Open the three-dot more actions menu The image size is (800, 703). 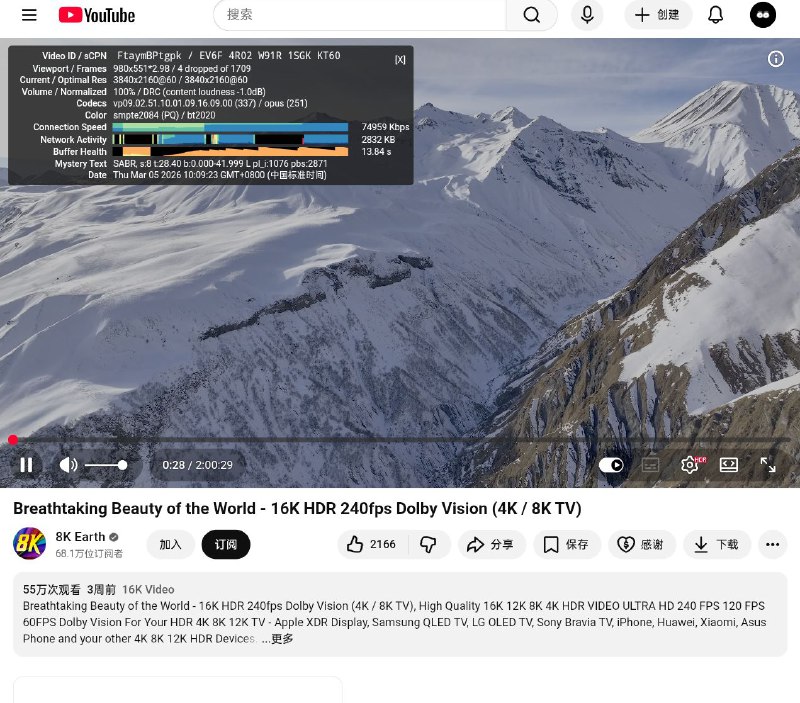772,545
